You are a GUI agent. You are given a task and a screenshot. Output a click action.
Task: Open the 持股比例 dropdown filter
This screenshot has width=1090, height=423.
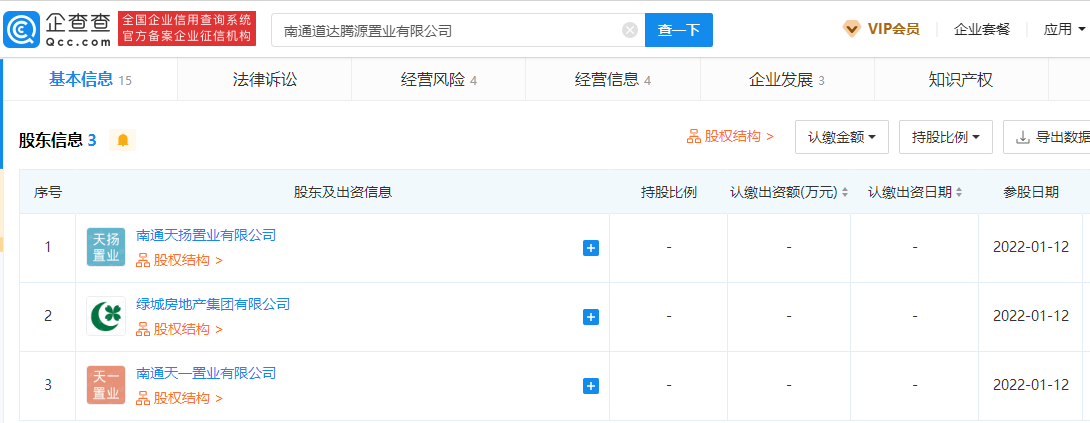pyautogui.click(x=946, y=137)
